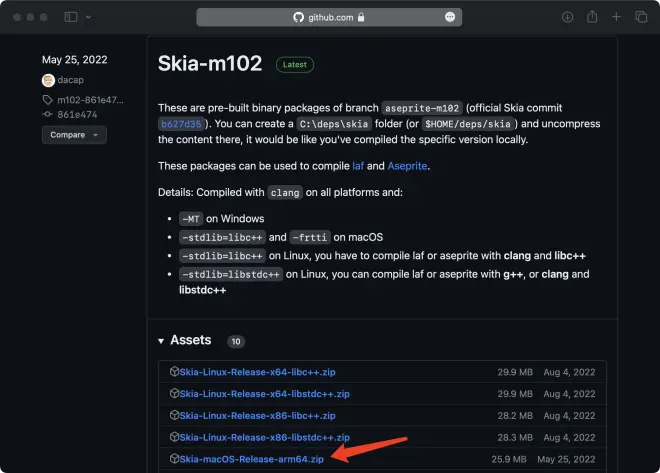Collapse the Assets section triangle

click(x=161, y=341)
